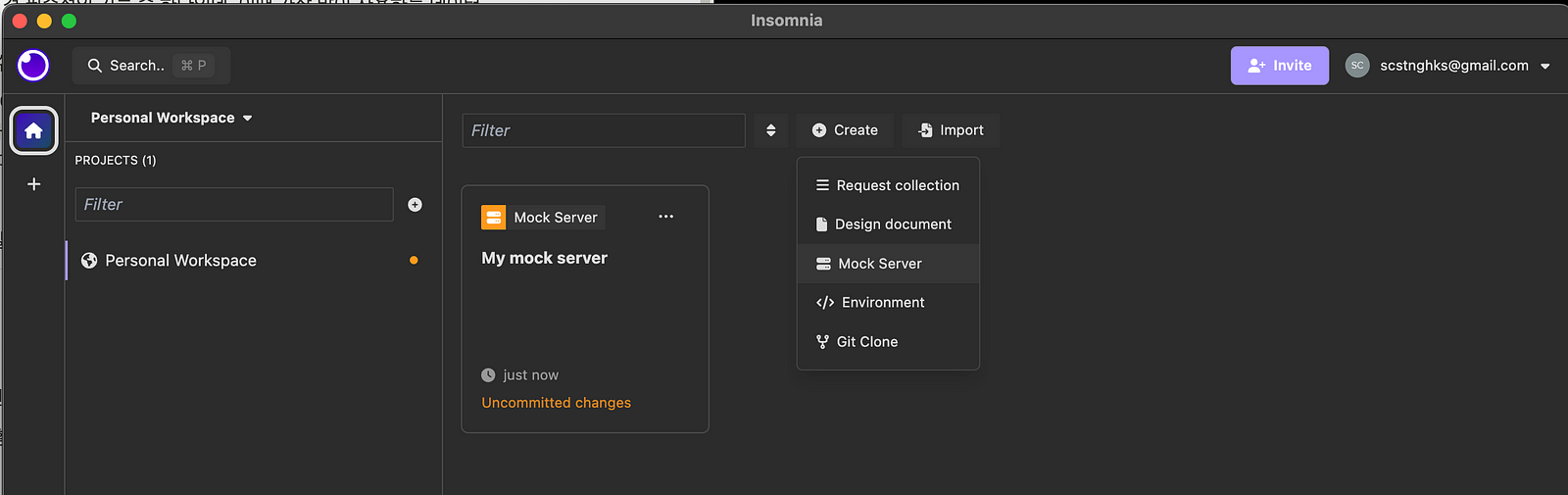Focus the projects Filter field

[234, 205]
